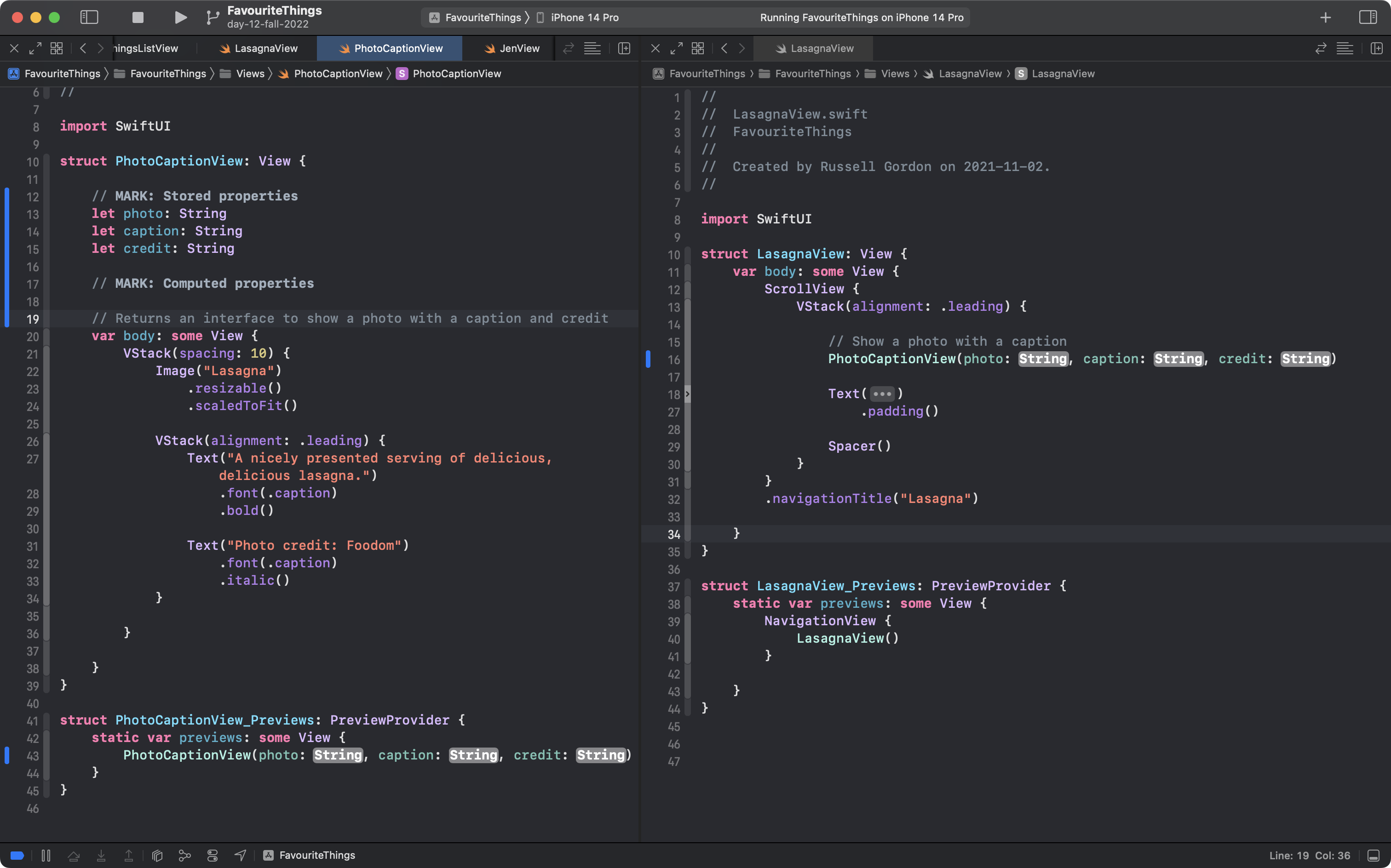
Task: Toggle the inspector panel on right
Action: (x=1368, y=17)
